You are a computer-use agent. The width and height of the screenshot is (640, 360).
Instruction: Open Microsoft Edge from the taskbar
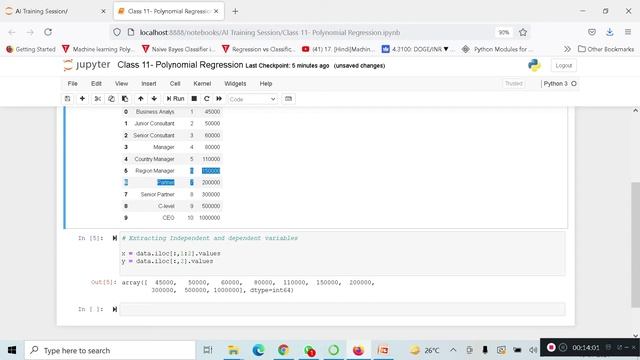tap(258, 350)
